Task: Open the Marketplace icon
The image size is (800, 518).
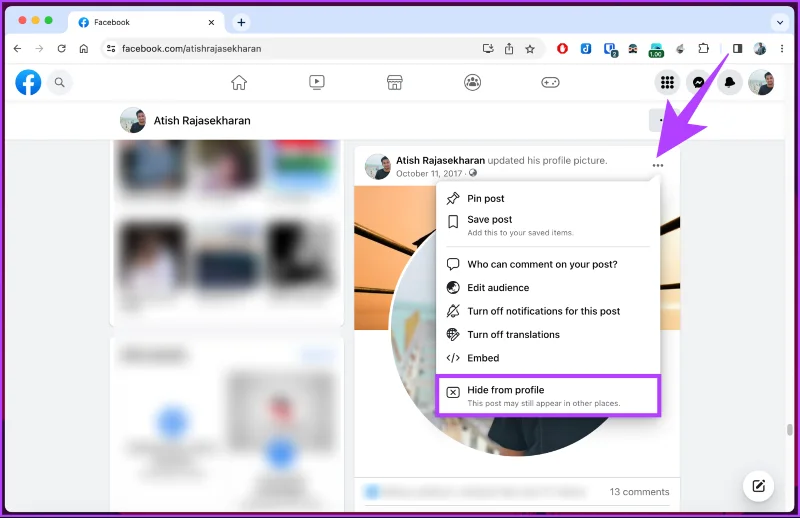Action: 394,82
